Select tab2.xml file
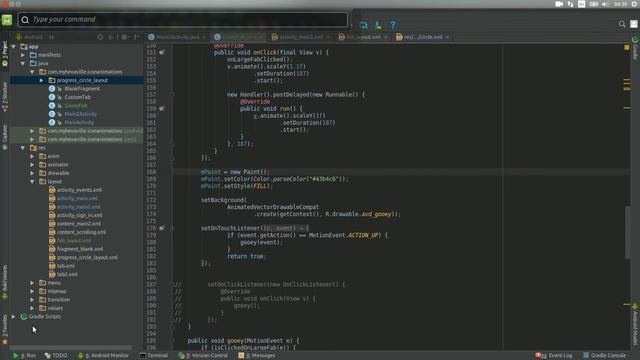640x360 pixels. [x=67, y=274]
